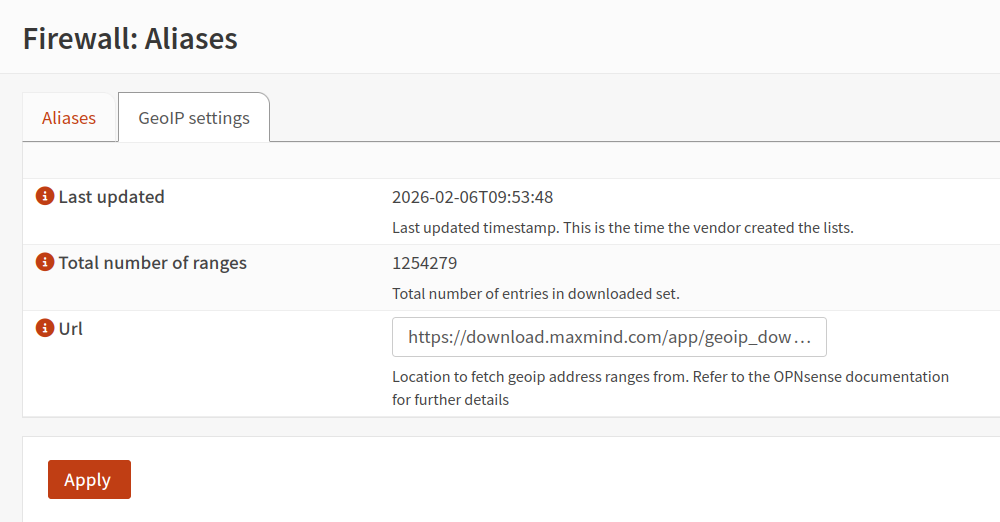This screenshot has width=1000, height=522.
Task: Click the Location to fetch geoip help text
Action: coord(560,377)
